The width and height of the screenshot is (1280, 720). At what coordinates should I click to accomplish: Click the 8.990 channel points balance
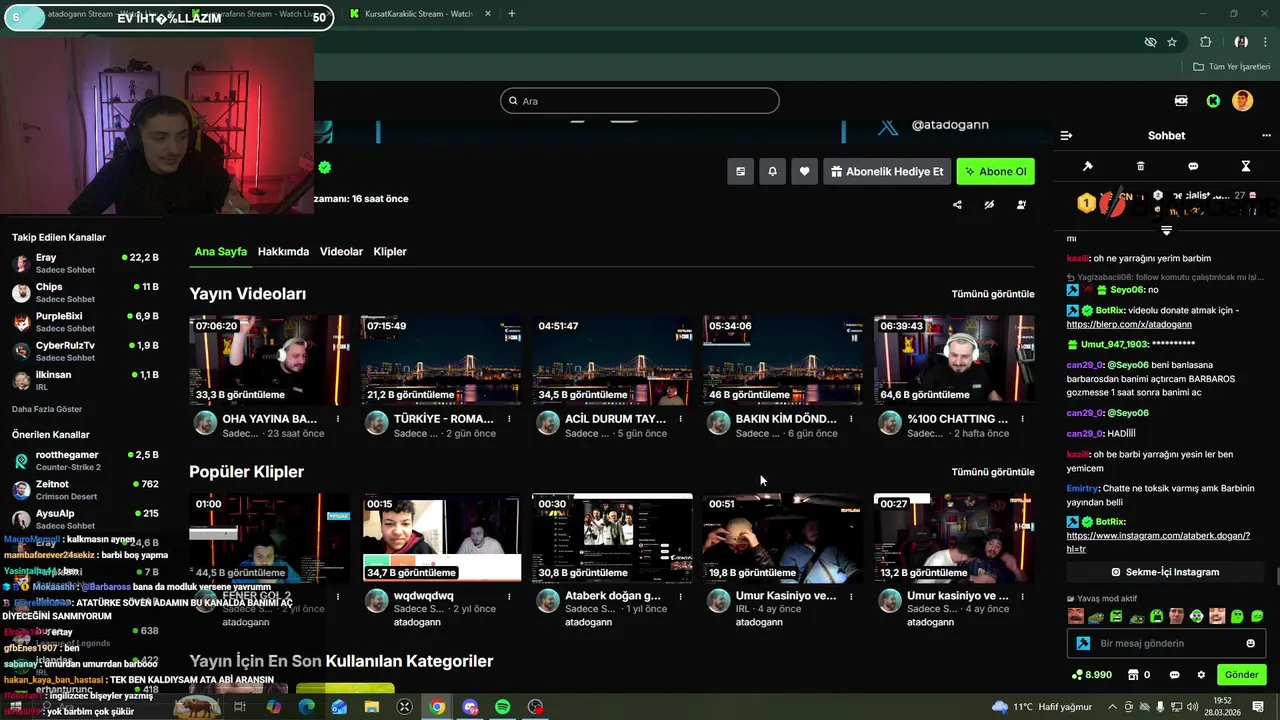[x=1091, y=675]
